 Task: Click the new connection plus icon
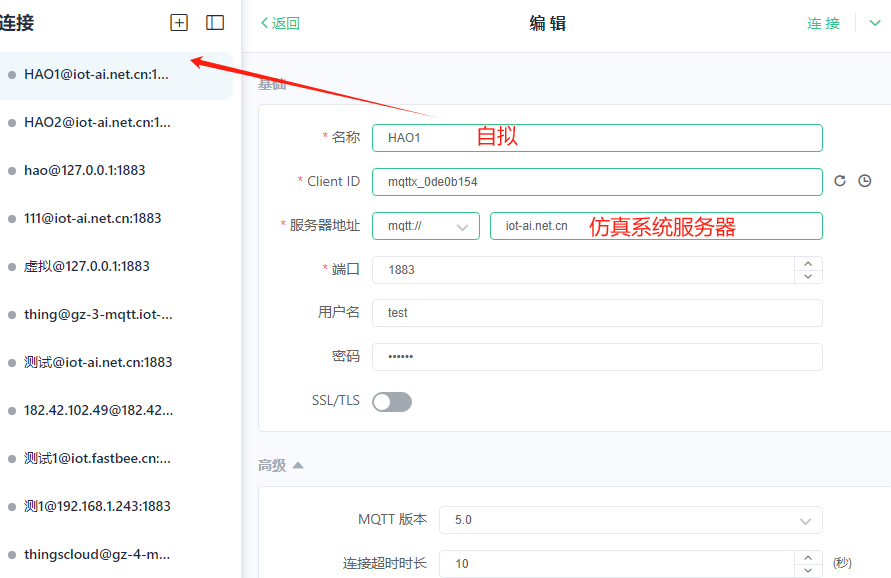[179, 23]
